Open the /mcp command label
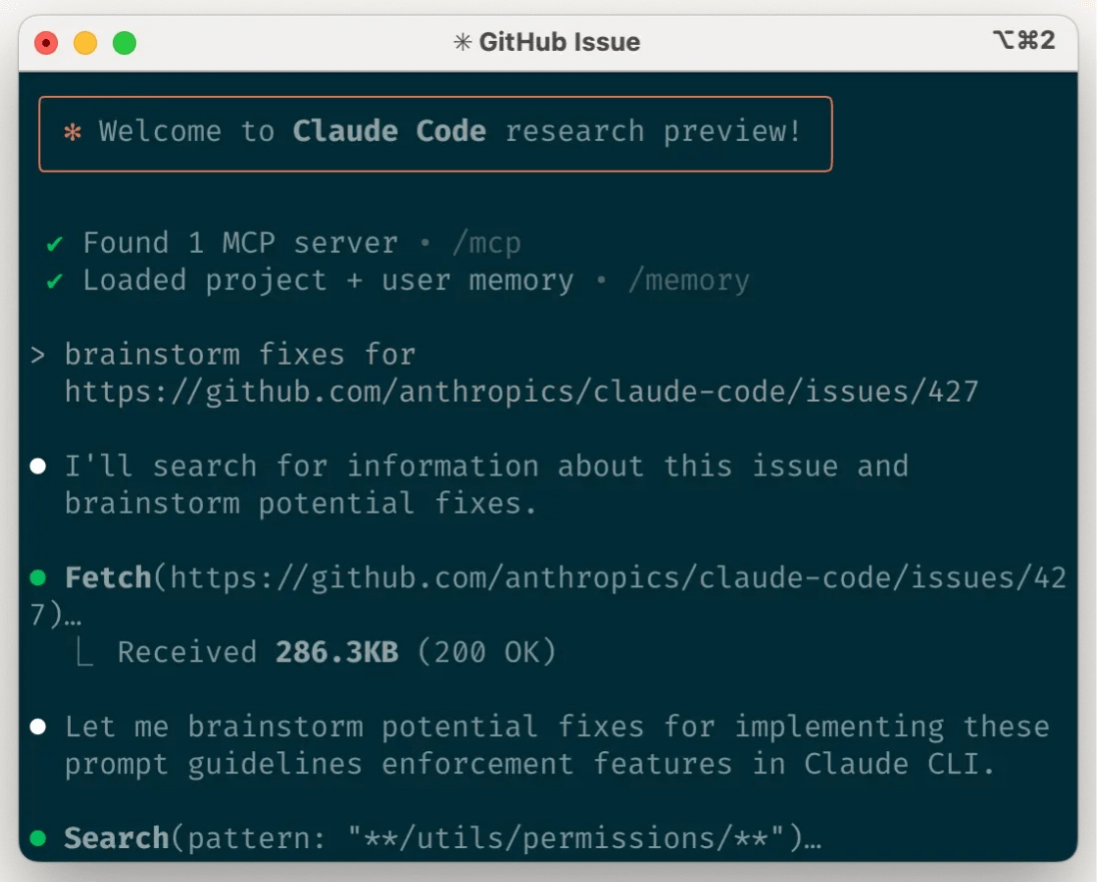Viewport: 1097px width, 882px height. pos(491,242)
